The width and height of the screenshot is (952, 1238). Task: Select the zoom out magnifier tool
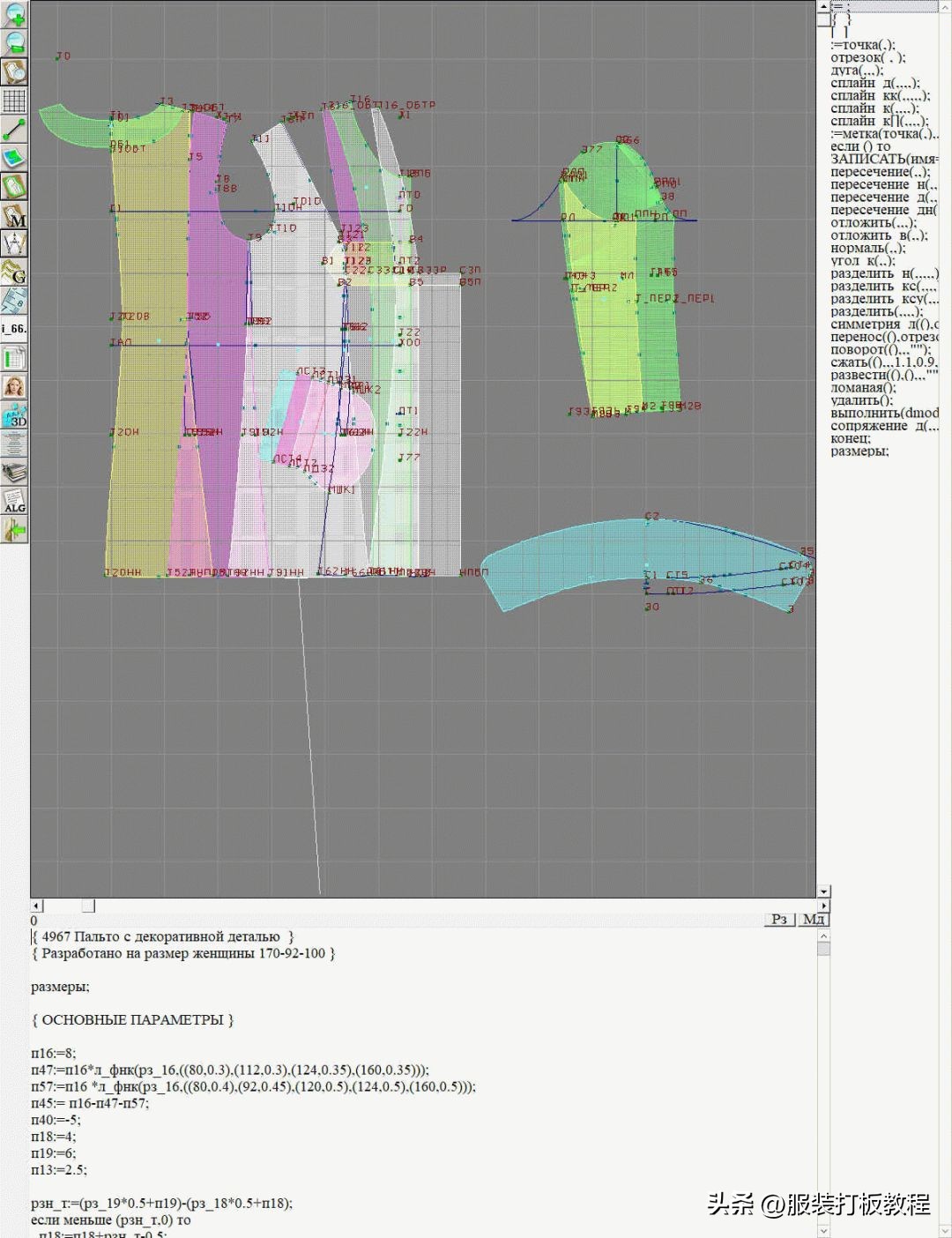(x=14, y=42)
